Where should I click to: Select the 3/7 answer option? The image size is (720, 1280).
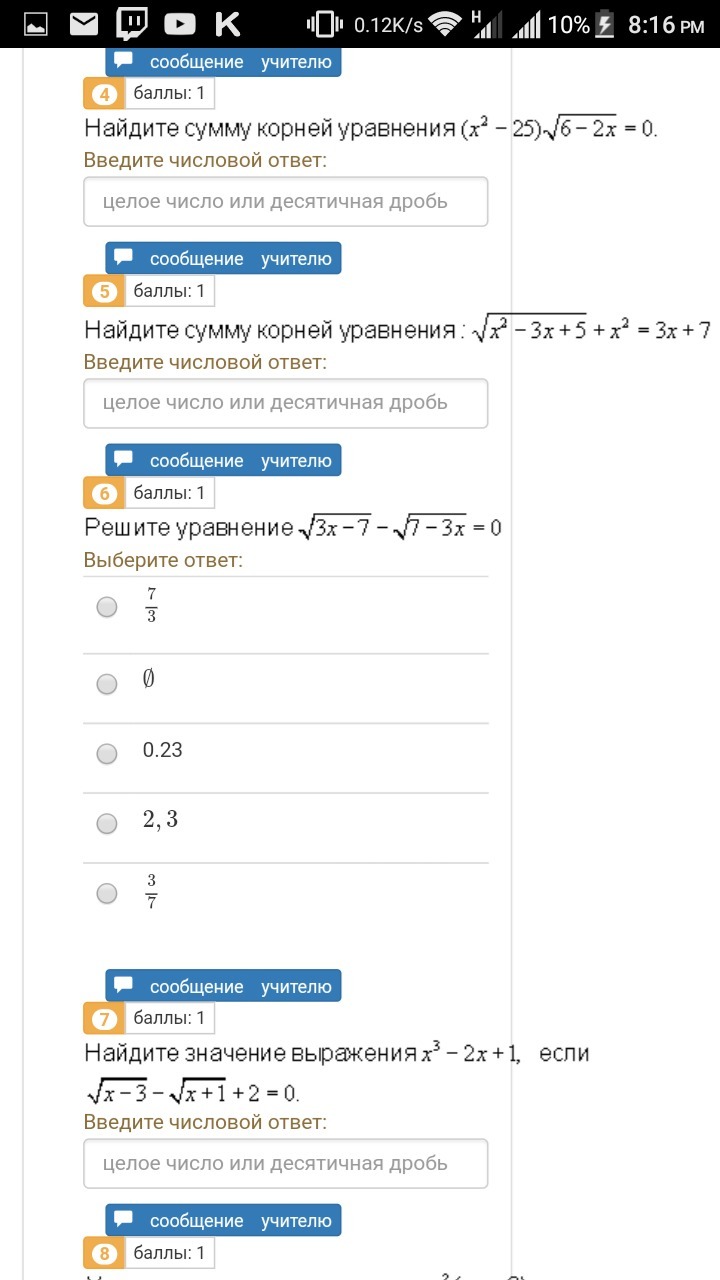107,893
